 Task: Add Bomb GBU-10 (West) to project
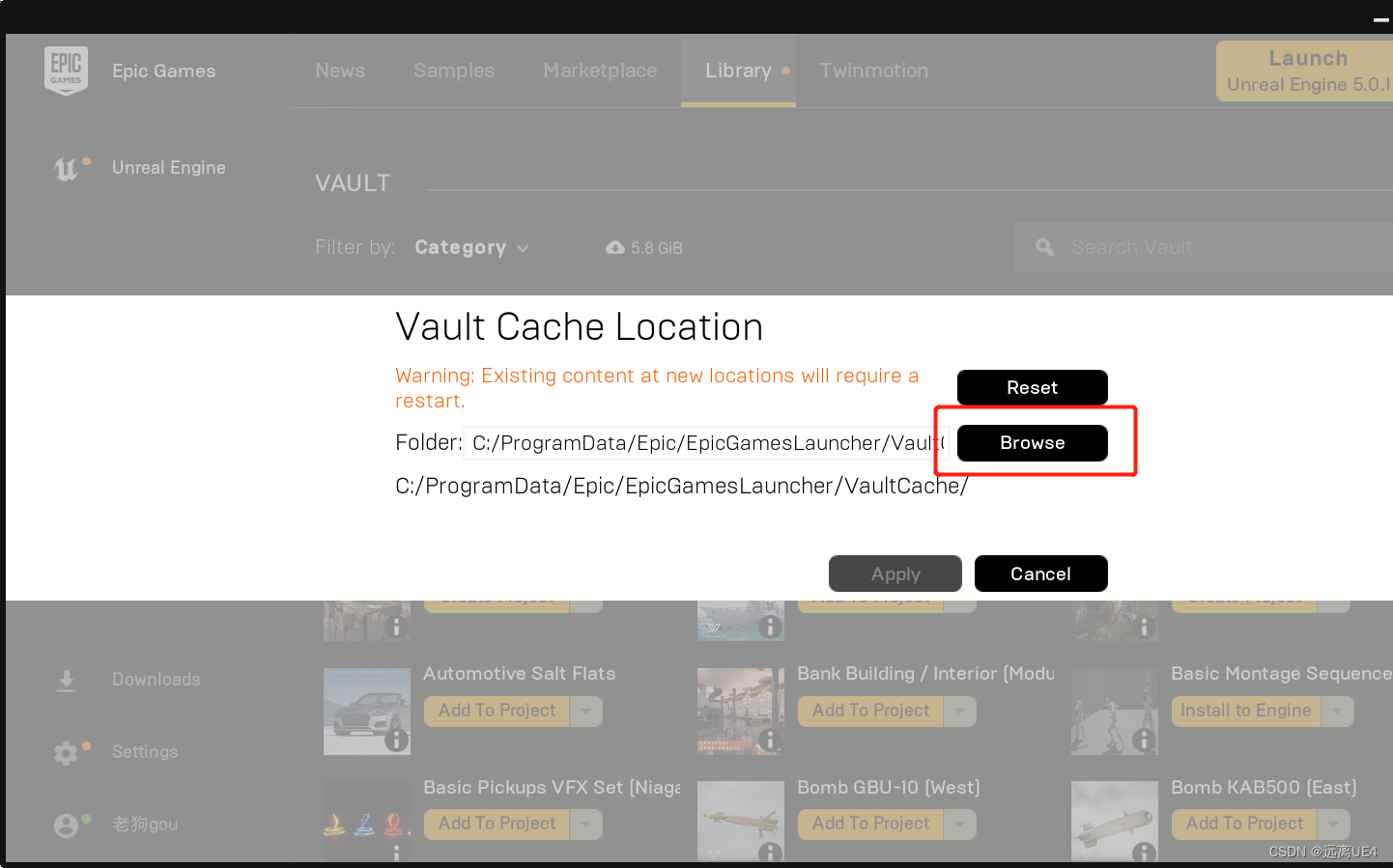point(871,825)
